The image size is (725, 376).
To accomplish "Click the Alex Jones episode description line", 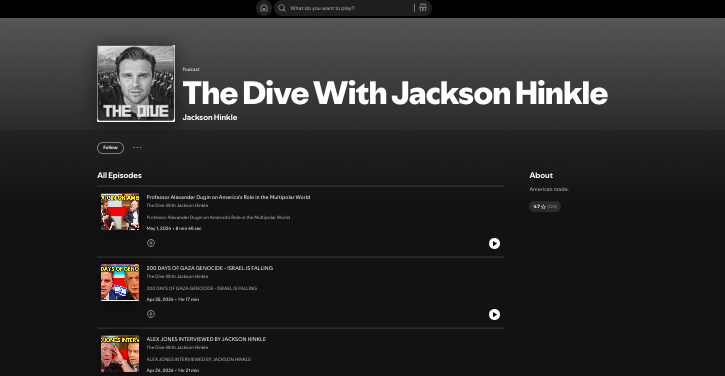I will (199, 359).
